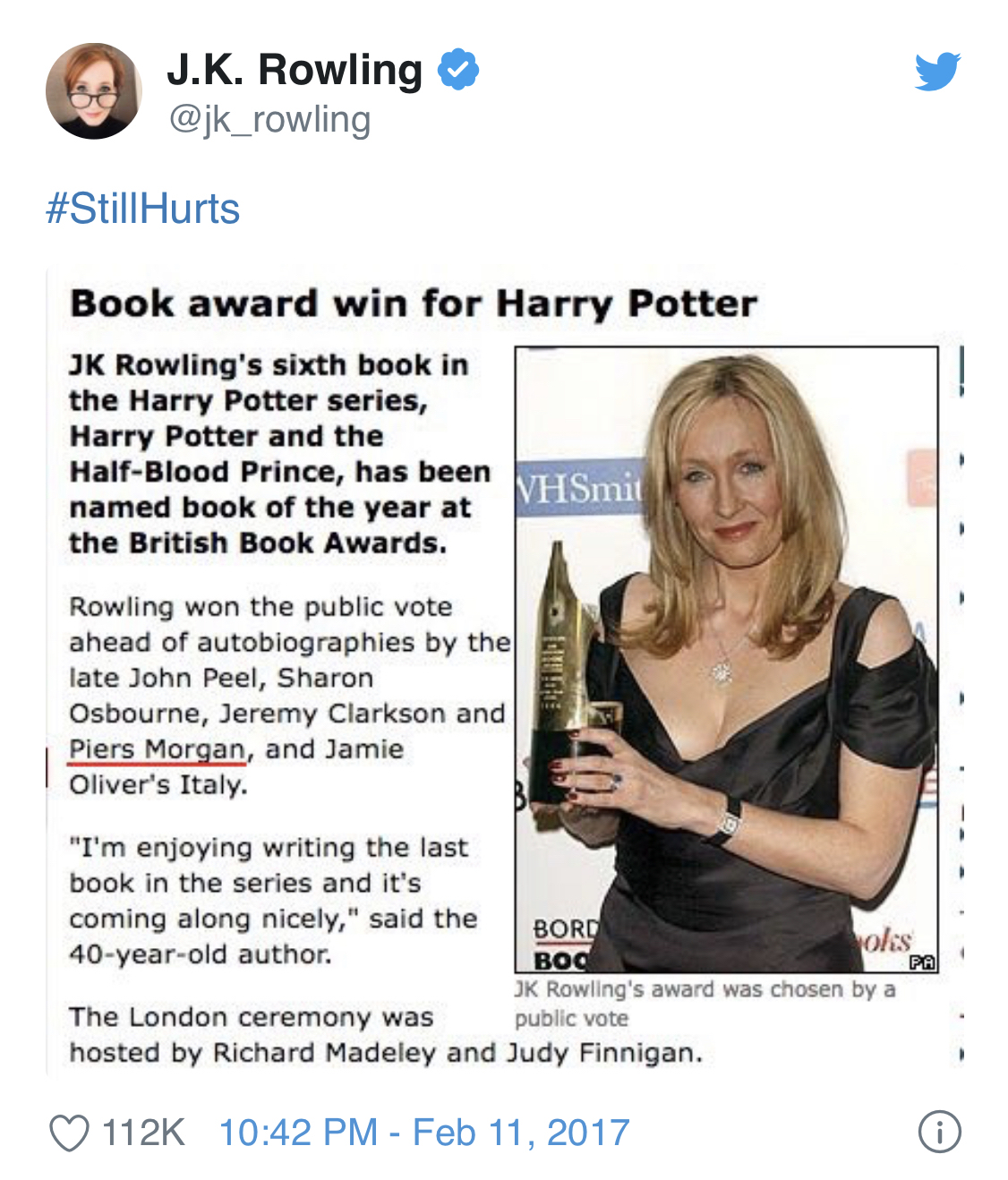This screenshot has width=1008, height=1180.
Task: Open the 10:42 PM Feb 11, 2017 timestamp
Action: click(424, 1133)
